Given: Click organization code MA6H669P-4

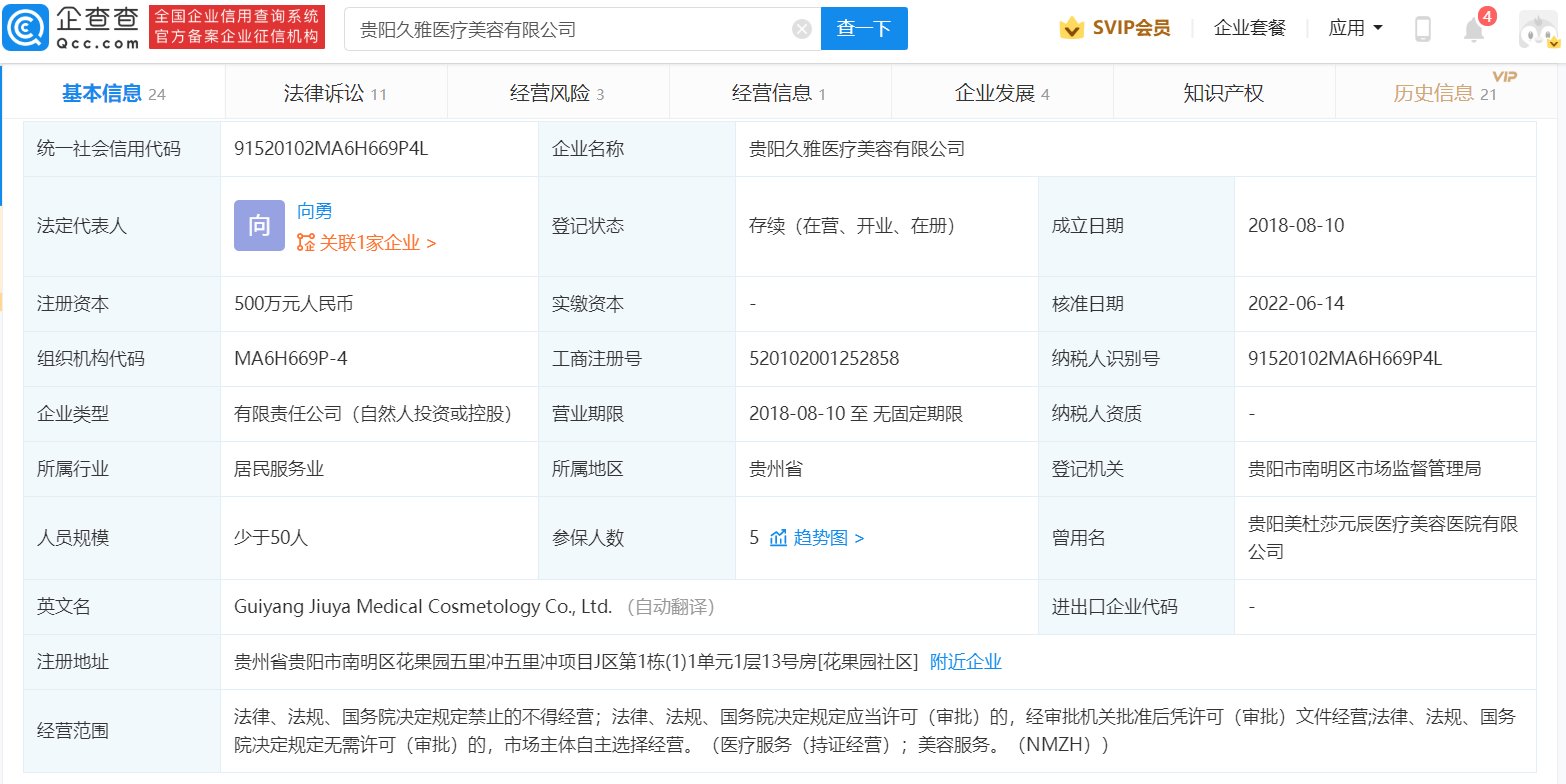Looking at the screenshot, I should pos(291,359).
